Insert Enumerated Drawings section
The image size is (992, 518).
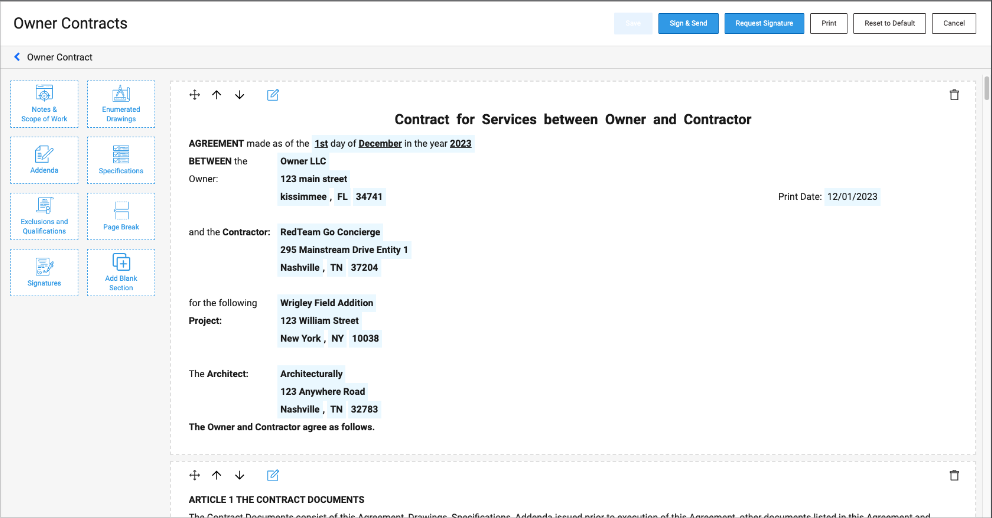click(x=121, y=104)
